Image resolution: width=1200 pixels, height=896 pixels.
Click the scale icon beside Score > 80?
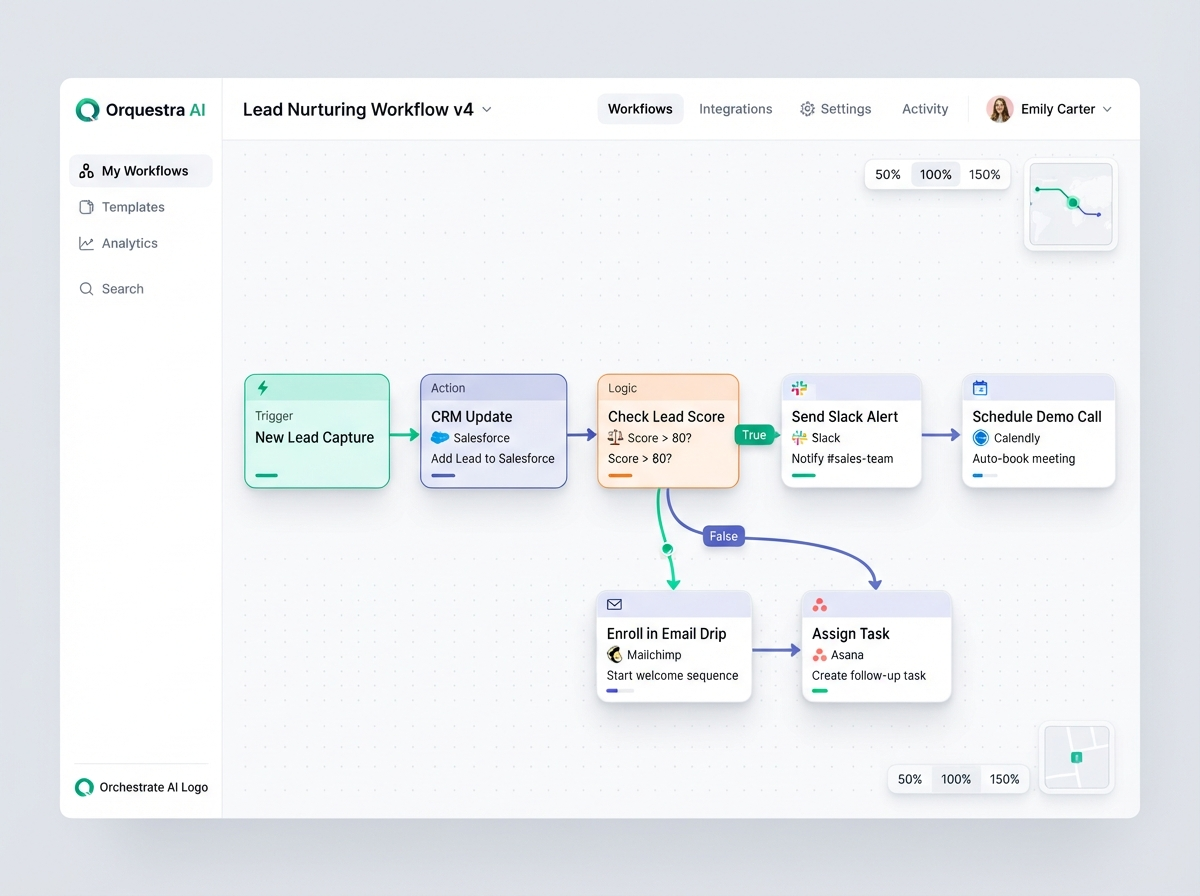(616, 437)
